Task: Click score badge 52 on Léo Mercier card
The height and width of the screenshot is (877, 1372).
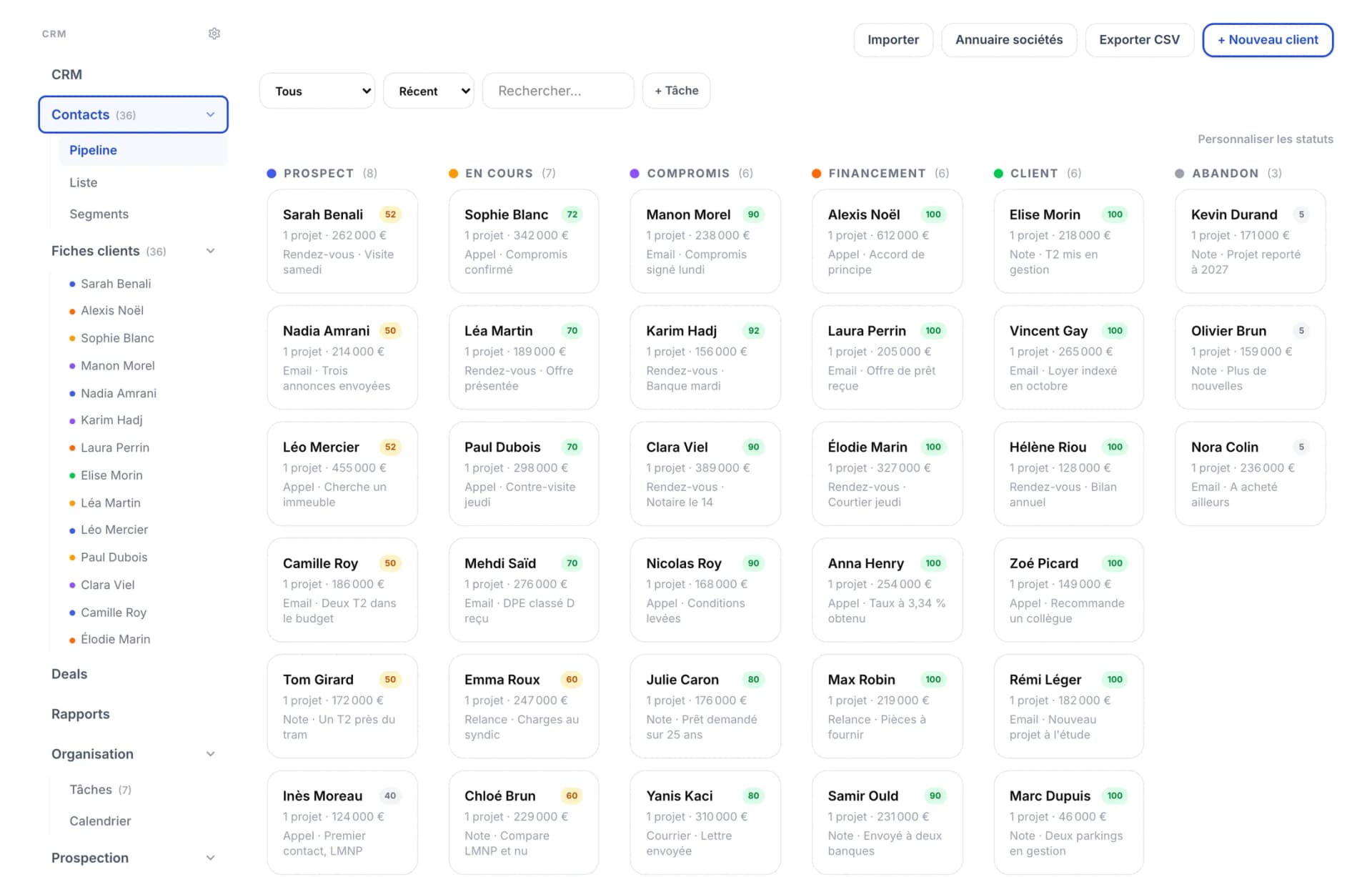Action: (x=390, y=447)
